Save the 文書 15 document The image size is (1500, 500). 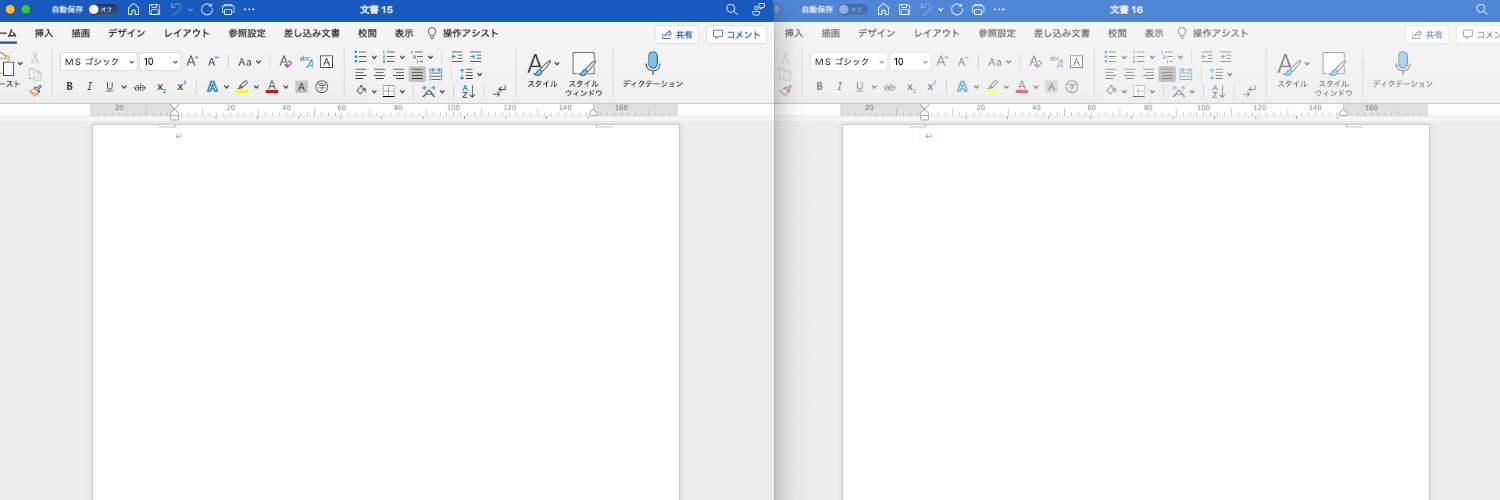154,9
